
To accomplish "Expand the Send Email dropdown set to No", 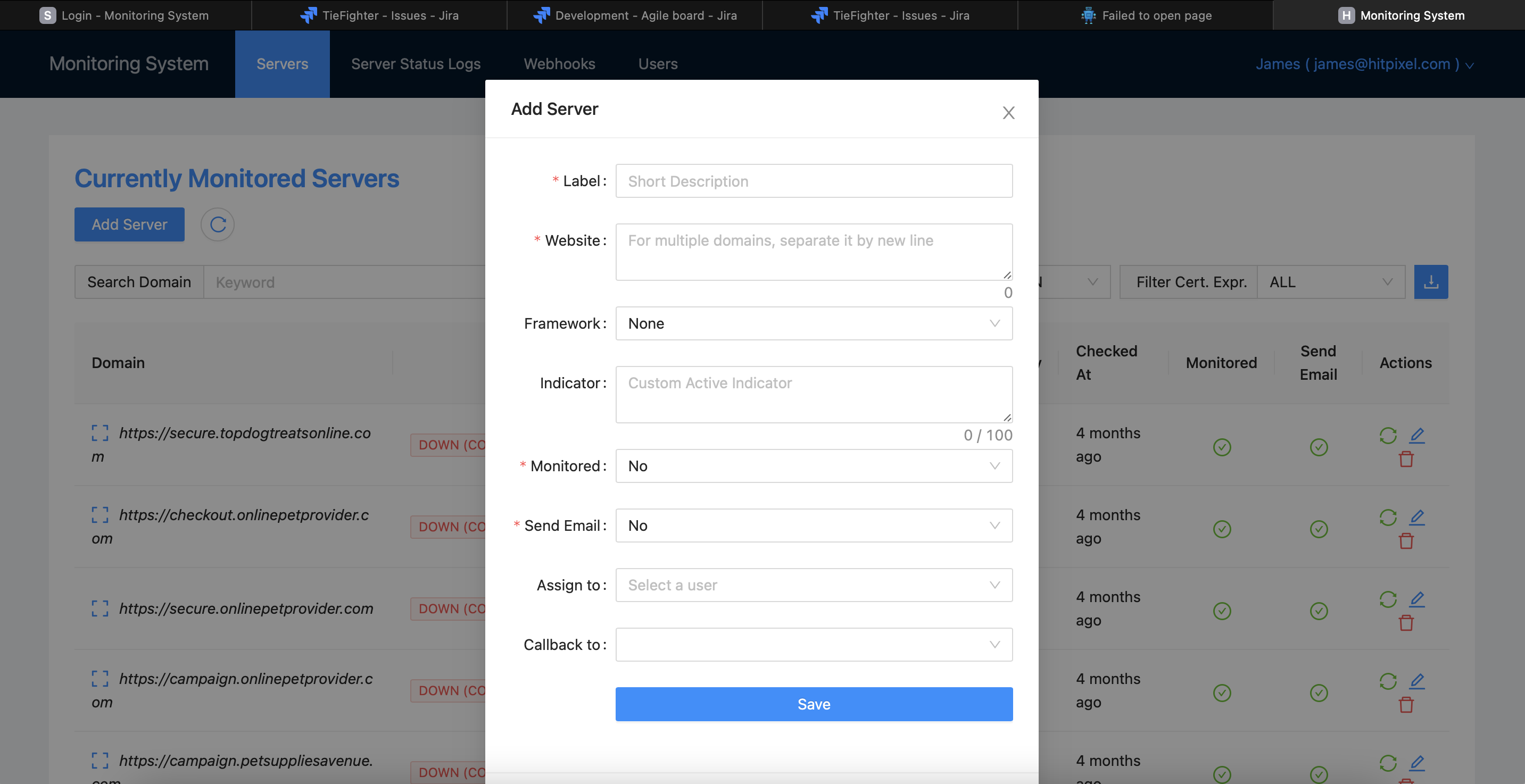I will 813,525.
